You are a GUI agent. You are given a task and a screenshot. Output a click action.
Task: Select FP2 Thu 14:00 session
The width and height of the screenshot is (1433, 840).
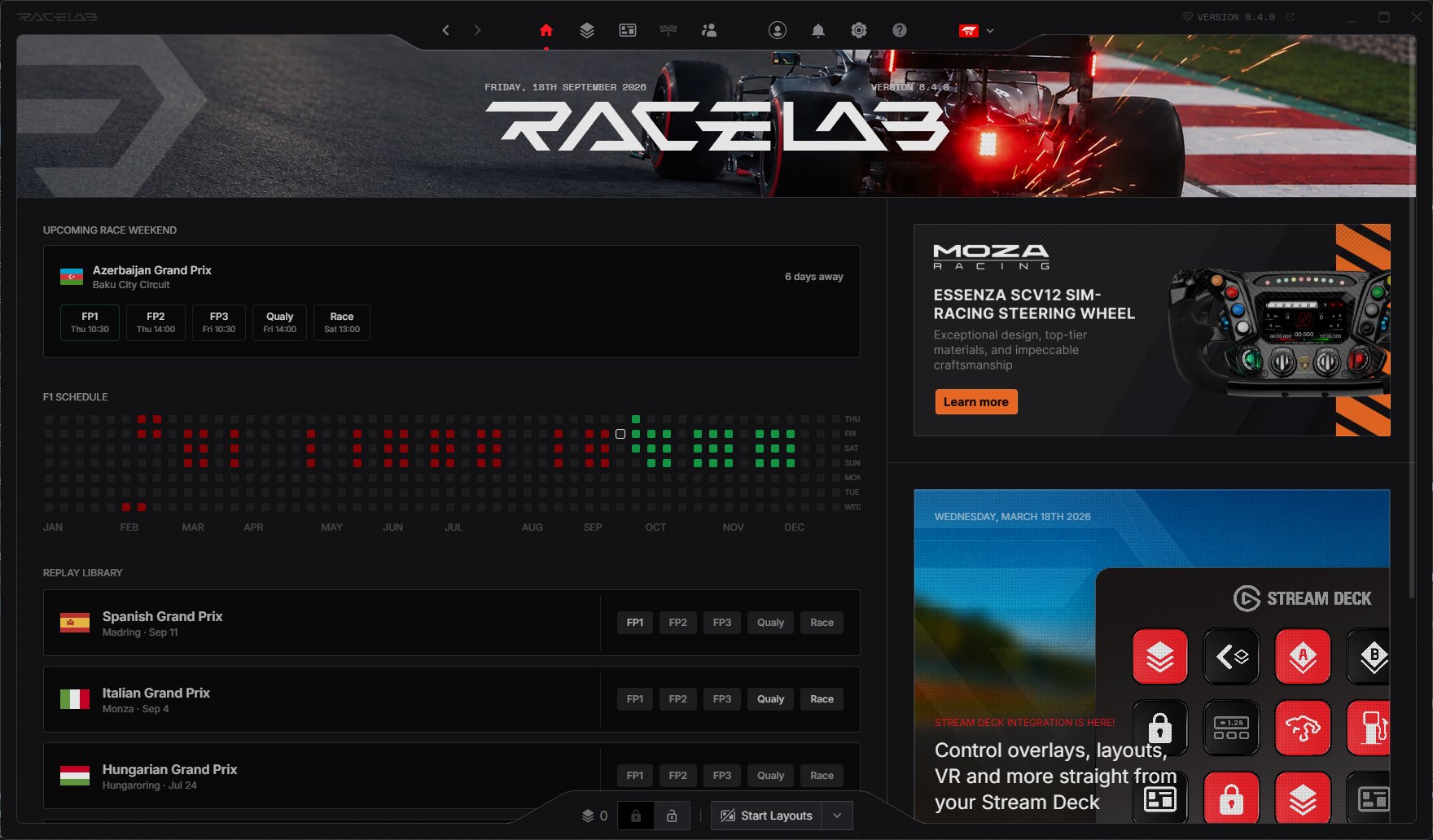point(156,322)
